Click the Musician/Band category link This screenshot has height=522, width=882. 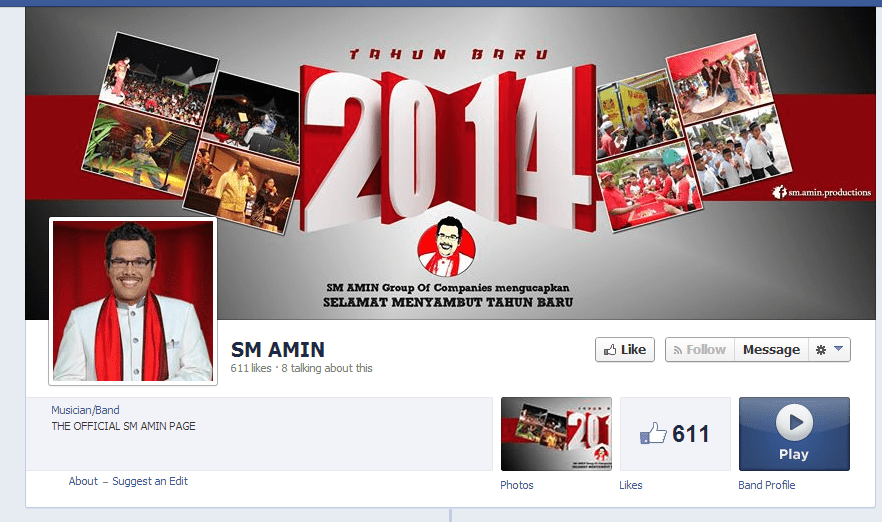(x=85, y=410)
